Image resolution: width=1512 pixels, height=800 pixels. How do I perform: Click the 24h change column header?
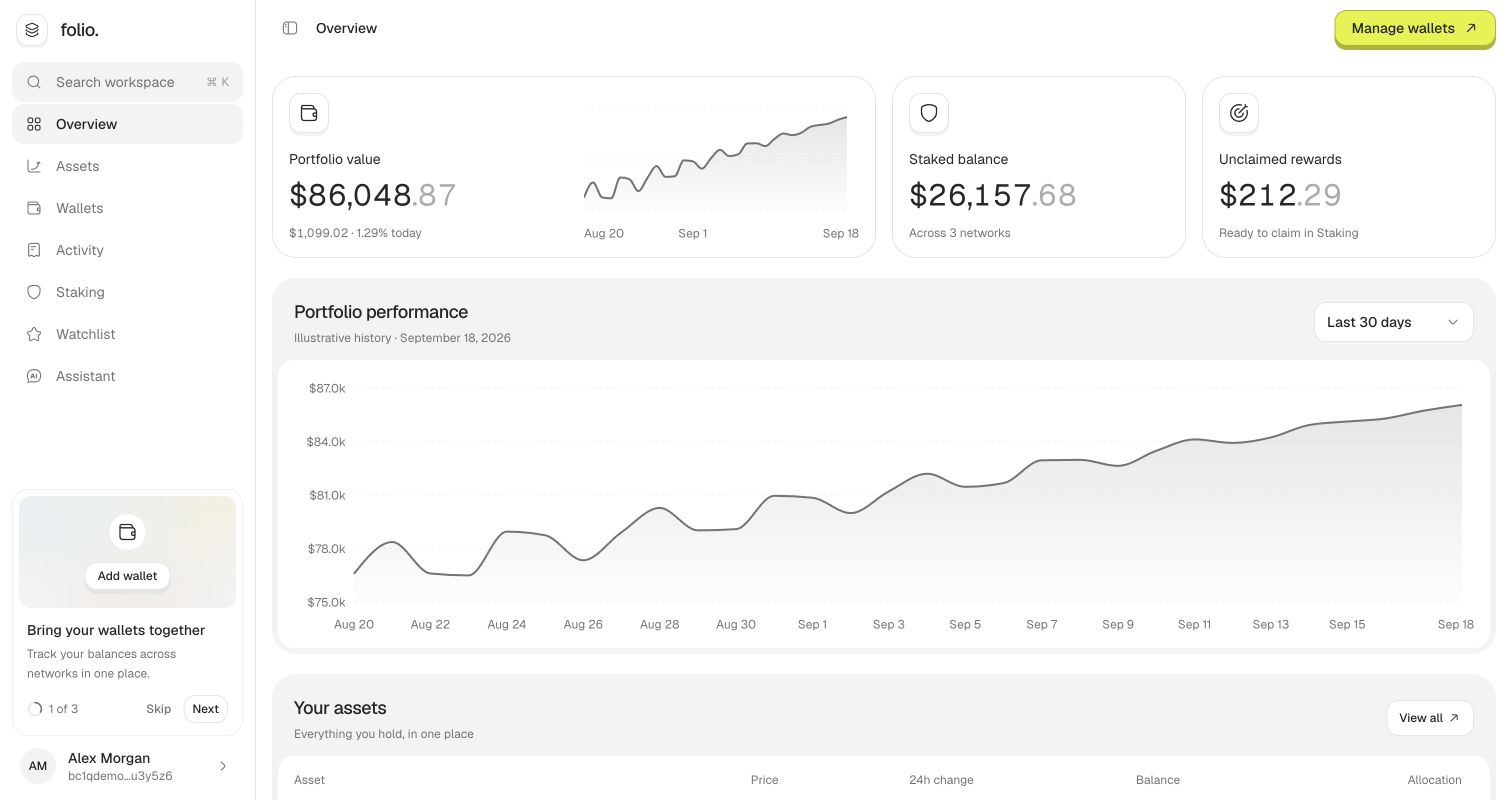[x=941, y=780]
